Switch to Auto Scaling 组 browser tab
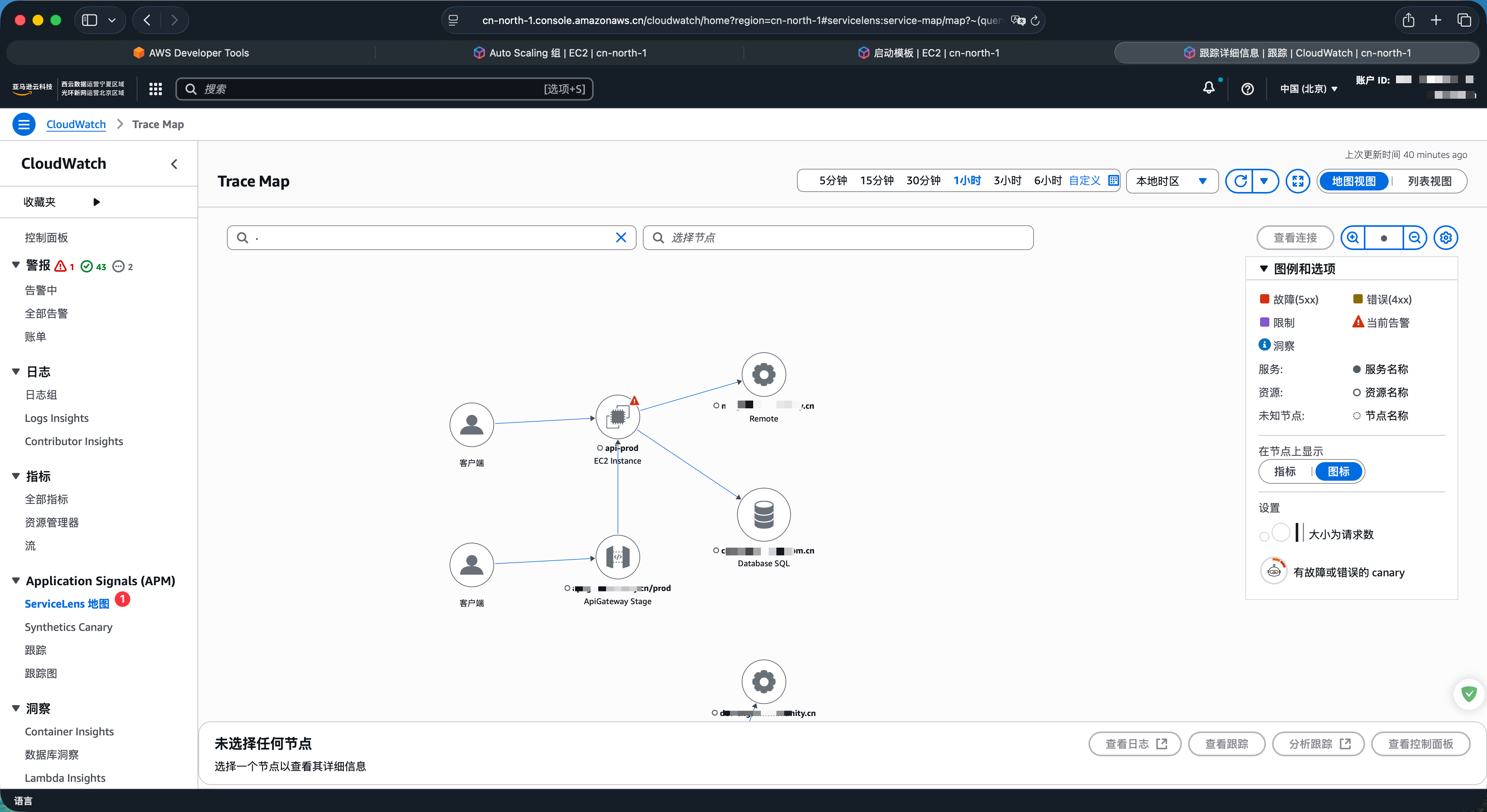The height and width of the screenshot is (812, 1487). [x=559, y=53]
